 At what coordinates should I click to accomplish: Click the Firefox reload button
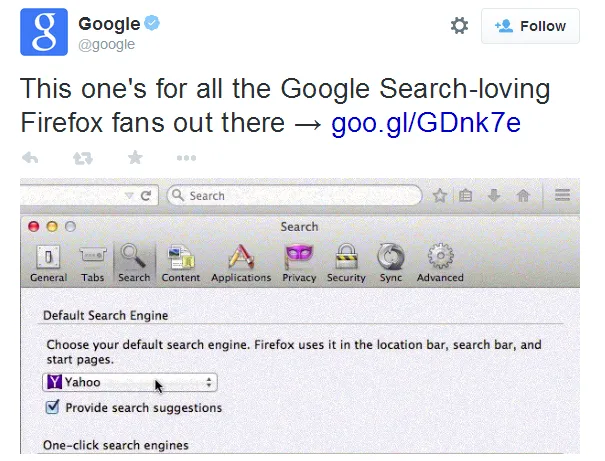click(x=146, y=196)
